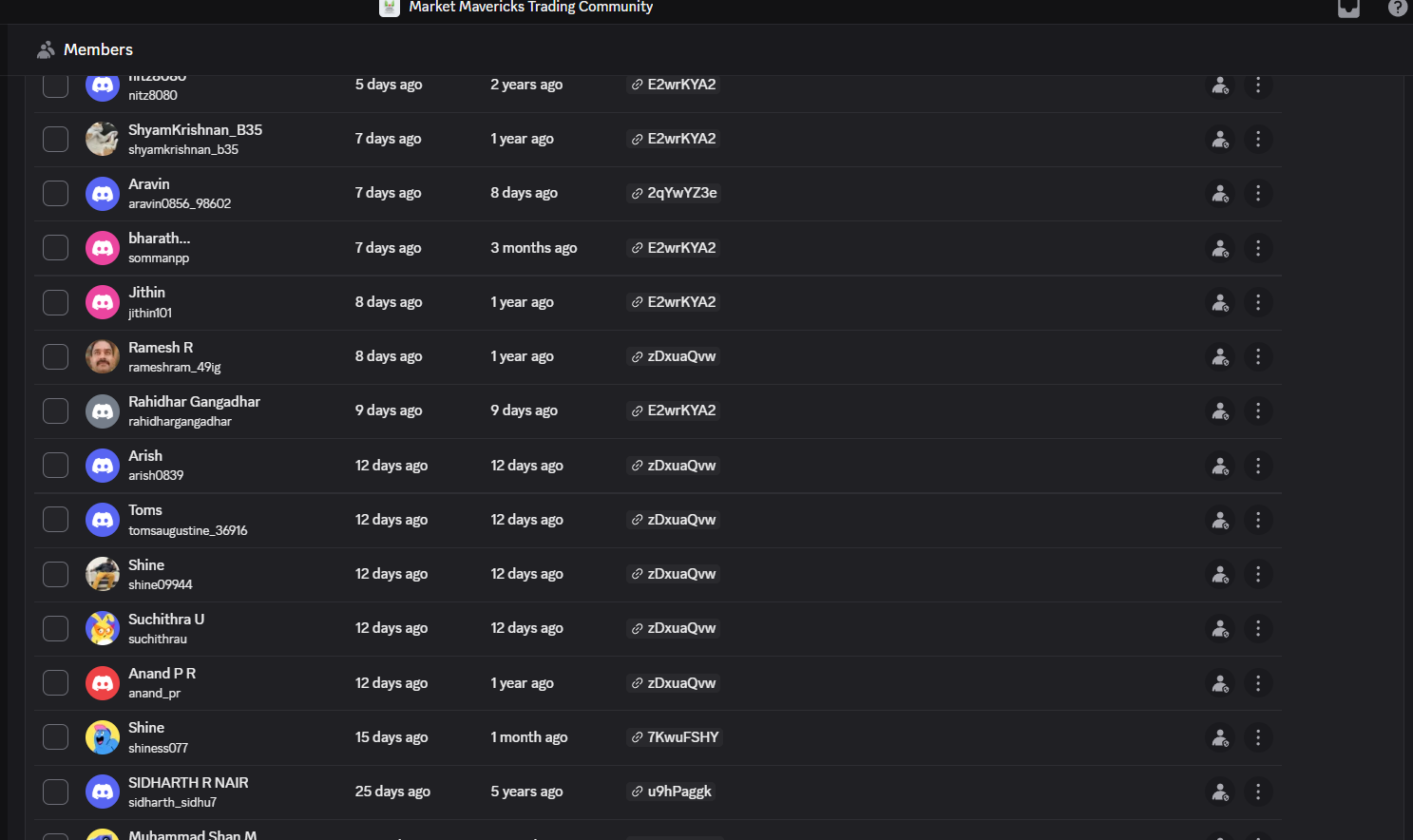Click invite code 2qYwYZ3e for Aravin

click(674, 194)
